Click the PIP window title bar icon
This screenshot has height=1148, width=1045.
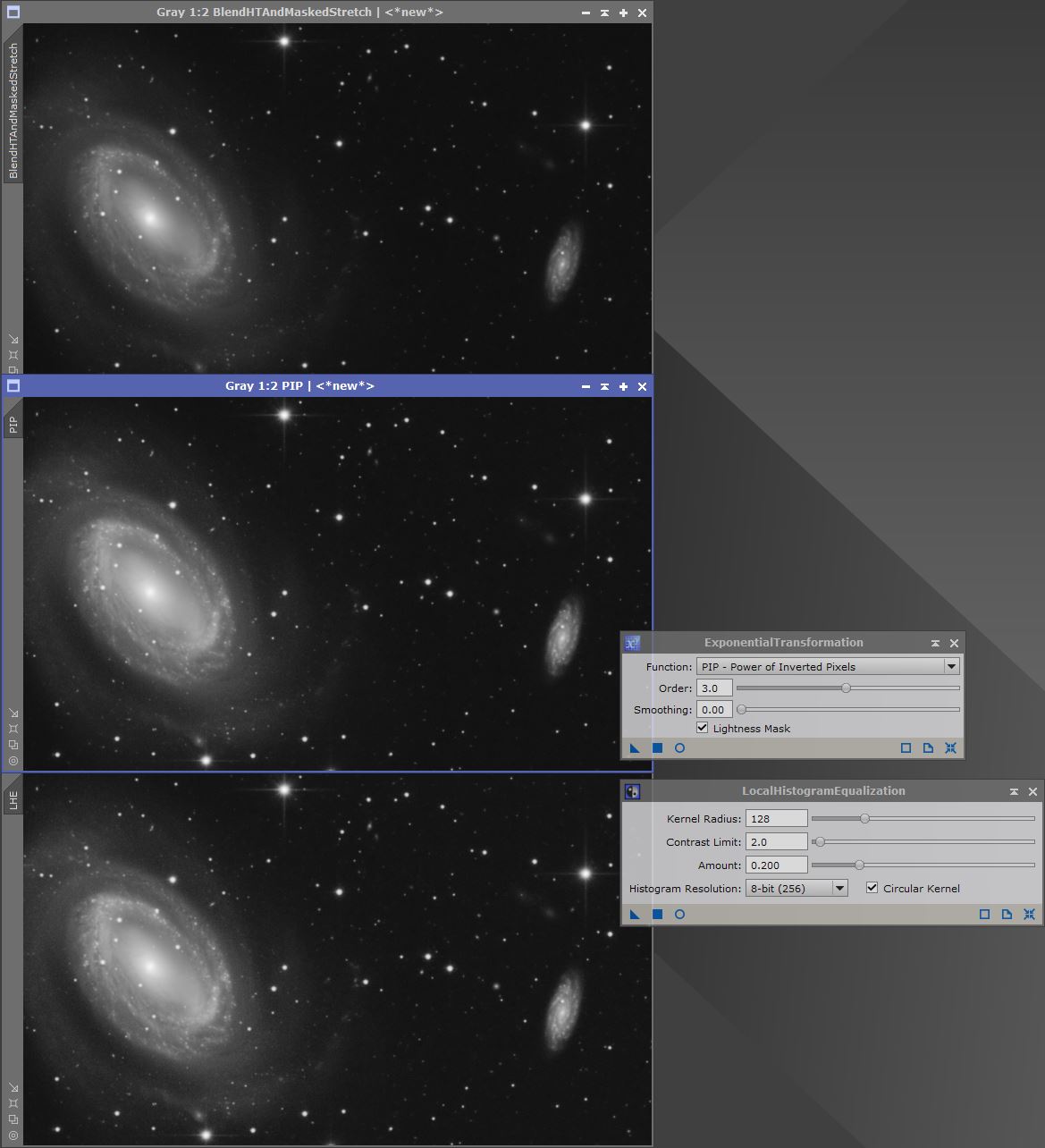click(x=13, y=386)
